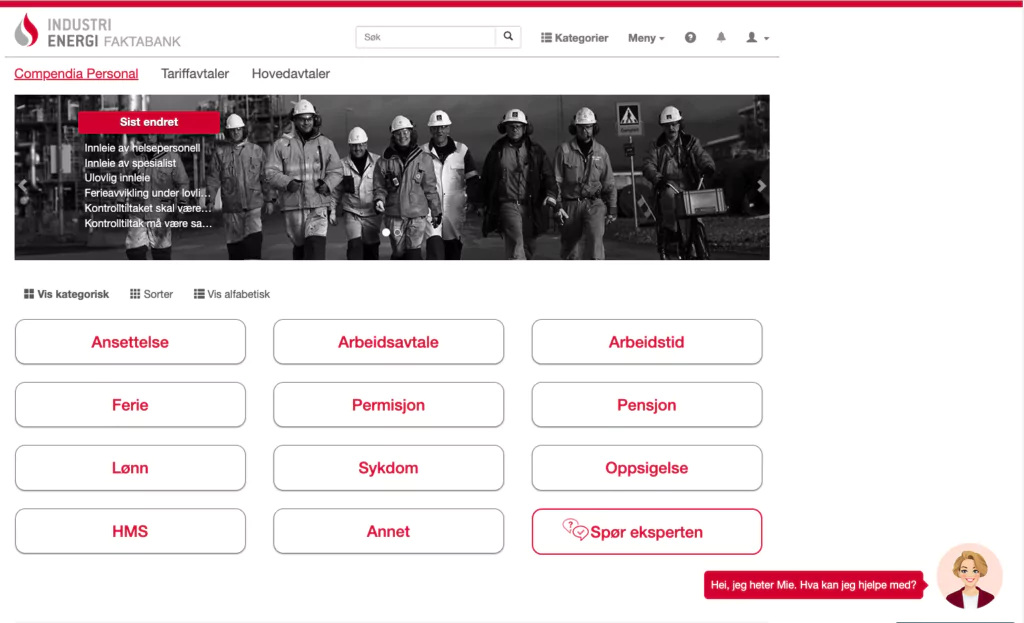Image resolution: width=1024 pixels, height=623 pixels.
Task: Open 'Innleie av spesialist' article
Action: click(130, 163)
